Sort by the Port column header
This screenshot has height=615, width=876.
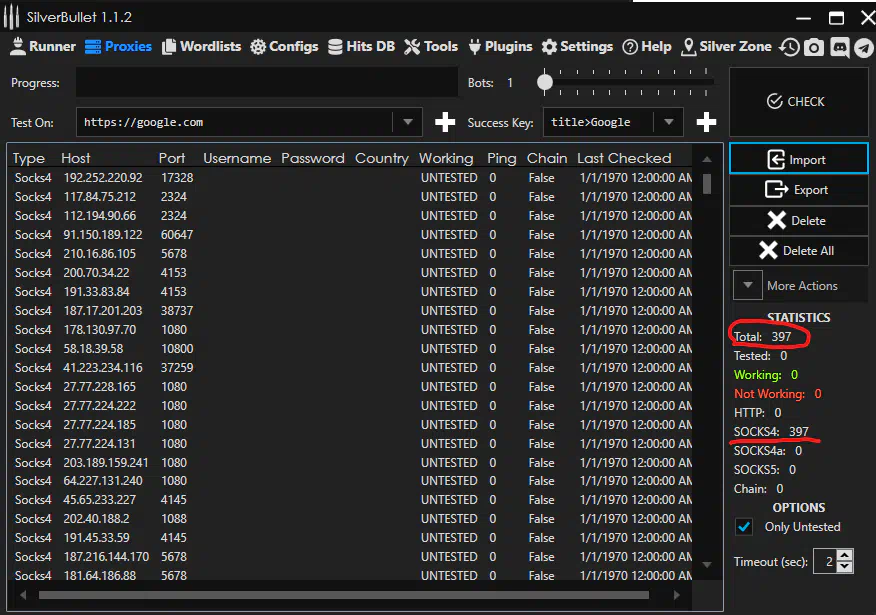(172, 159)
